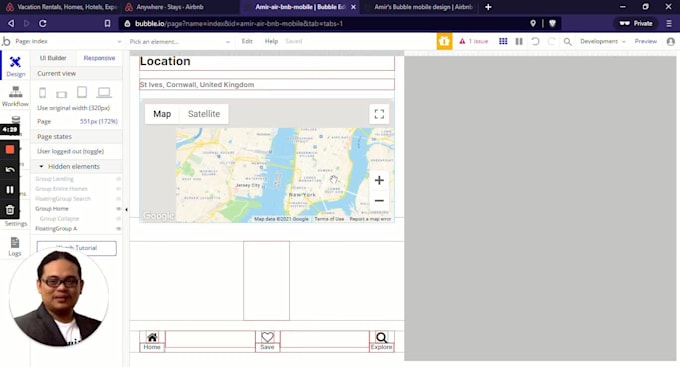Image resolution: width=680 pixels, height=367 pixels.
Task: Select mobile landscape view icon
Action: (62, 94)
